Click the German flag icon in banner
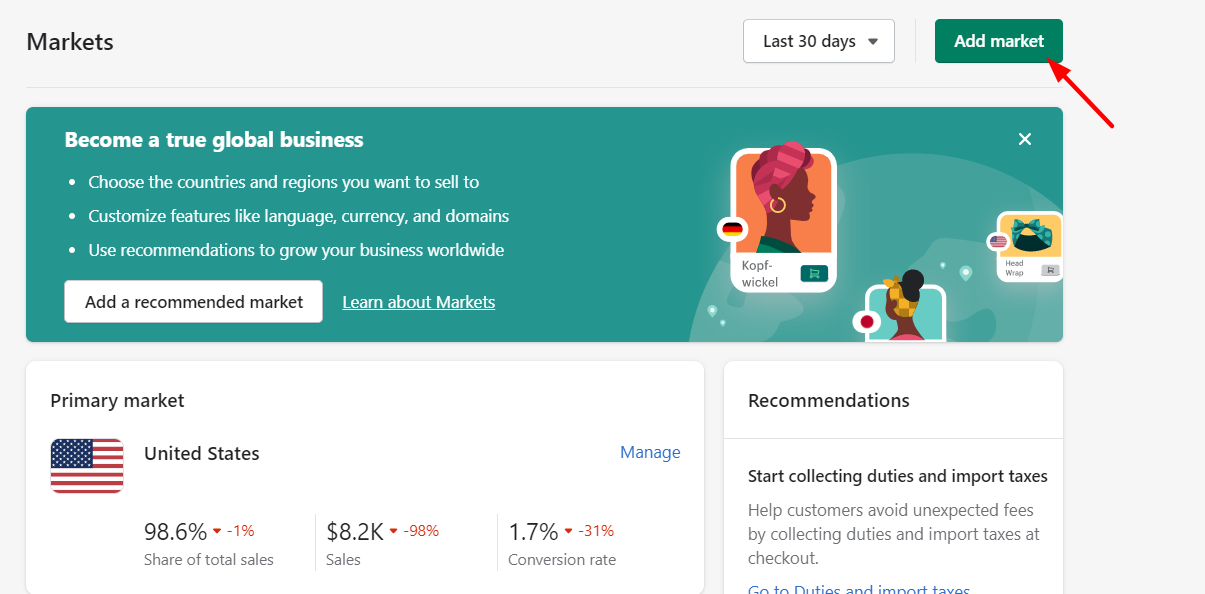The height and width of the screenshot is (594, 1205). click(x=733, y=229)
